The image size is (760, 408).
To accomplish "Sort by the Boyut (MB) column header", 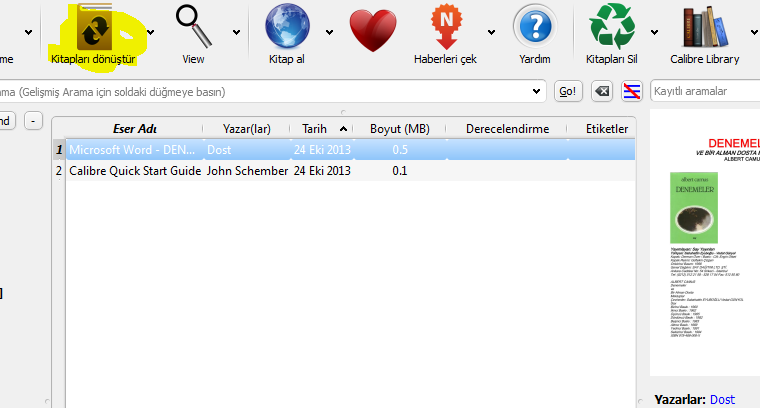I will 400,129.
